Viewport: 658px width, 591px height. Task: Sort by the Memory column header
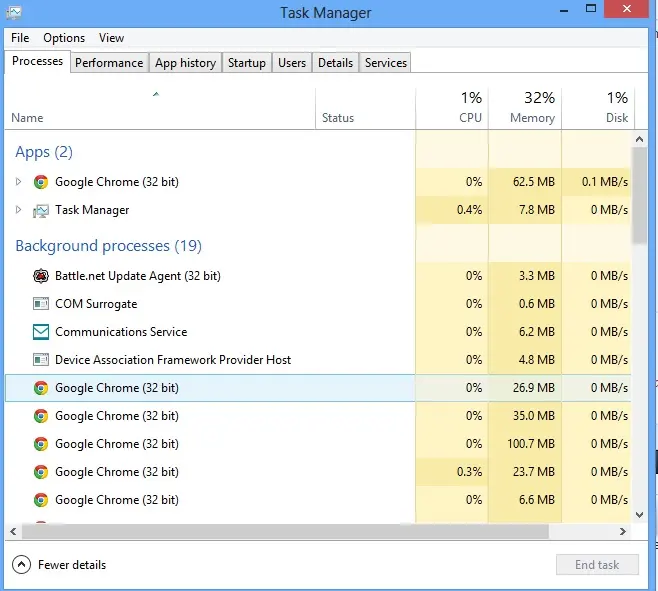pos(525,109)
